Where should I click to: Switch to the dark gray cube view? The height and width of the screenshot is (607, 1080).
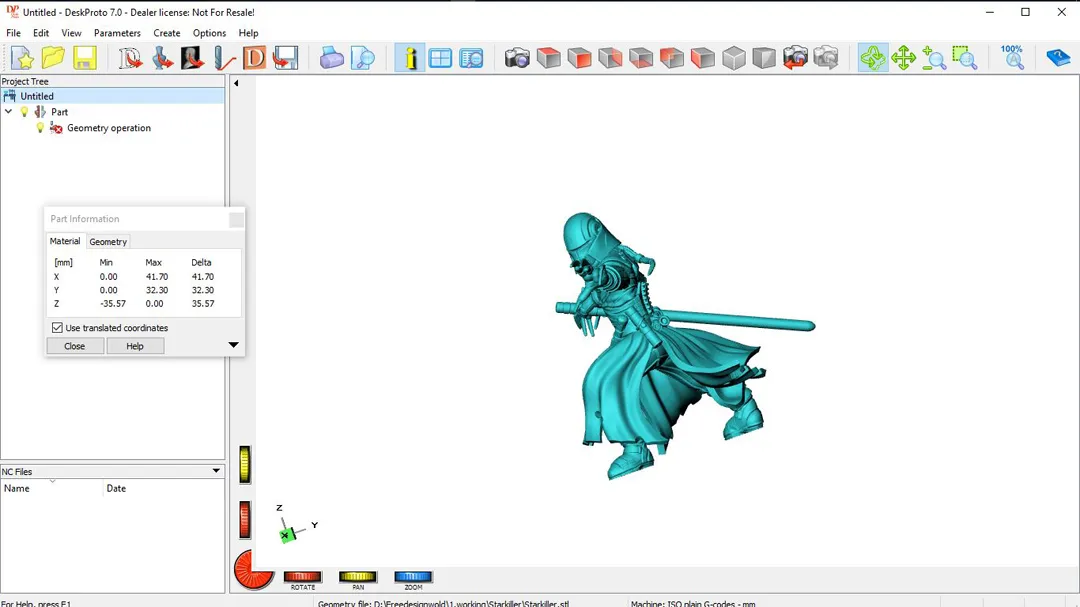[x=764, y=58]
